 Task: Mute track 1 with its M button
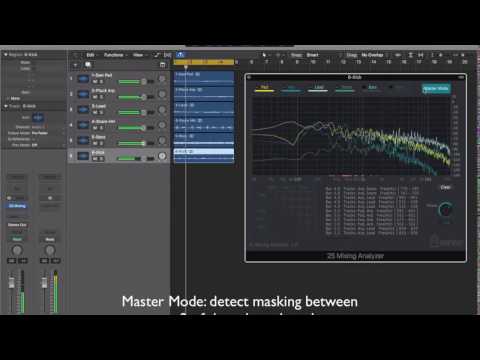pos(95,82)
